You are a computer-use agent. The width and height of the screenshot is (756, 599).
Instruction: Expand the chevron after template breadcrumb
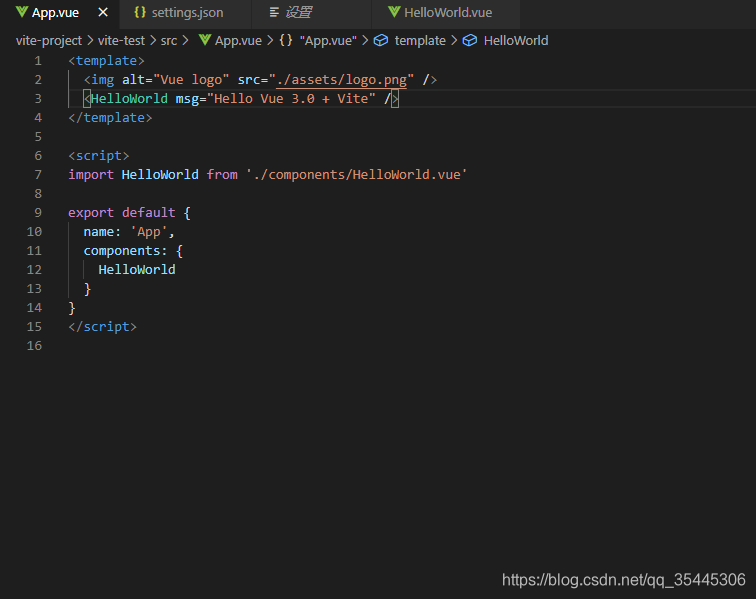pos(454,41)
